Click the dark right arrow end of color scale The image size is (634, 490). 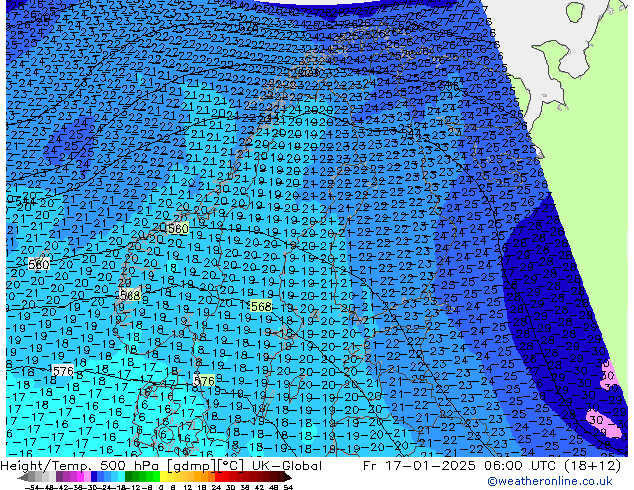[x=288, y=477]
